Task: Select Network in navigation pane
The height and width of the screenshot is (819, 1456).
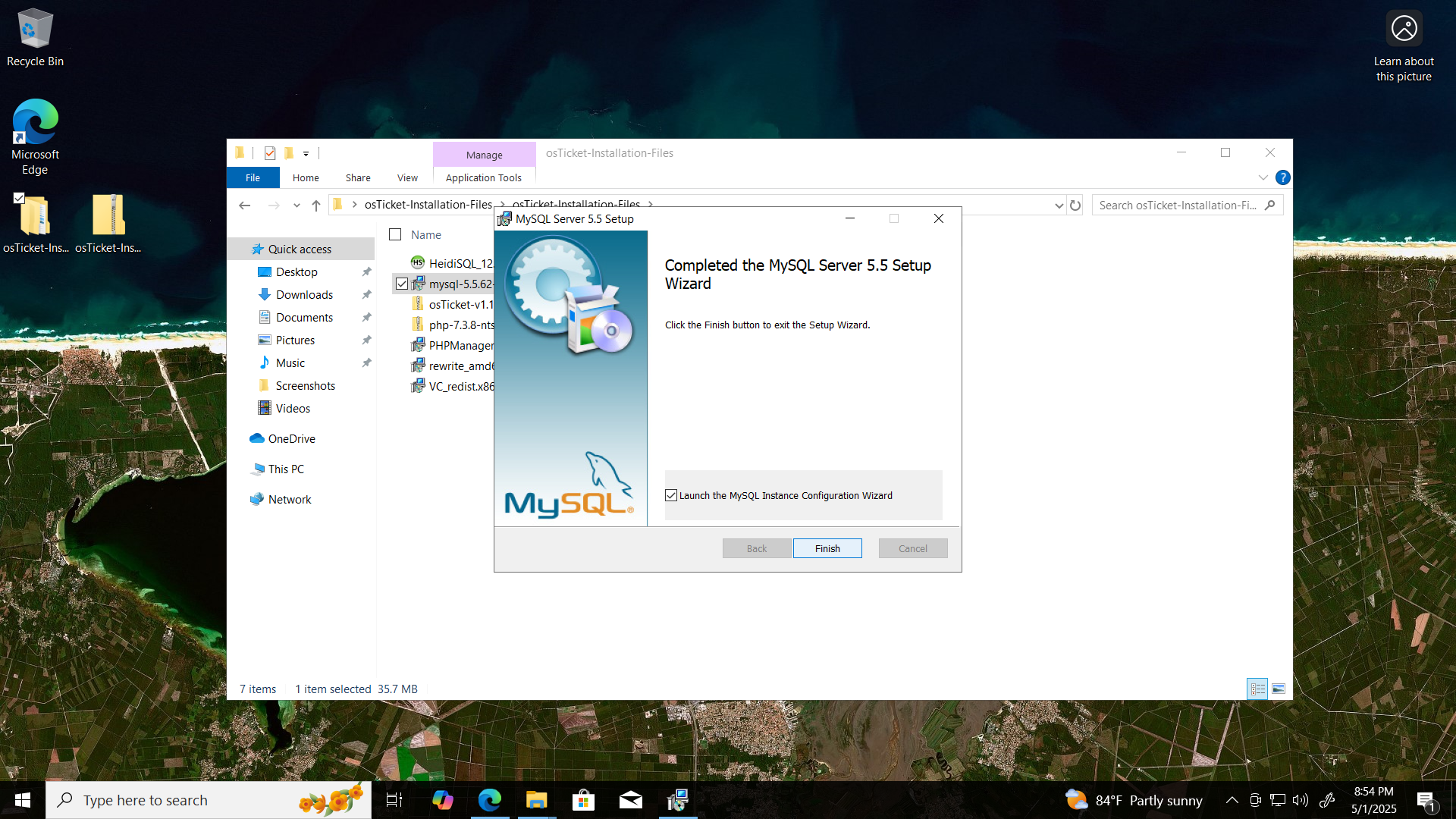Action: pos(290,499)
